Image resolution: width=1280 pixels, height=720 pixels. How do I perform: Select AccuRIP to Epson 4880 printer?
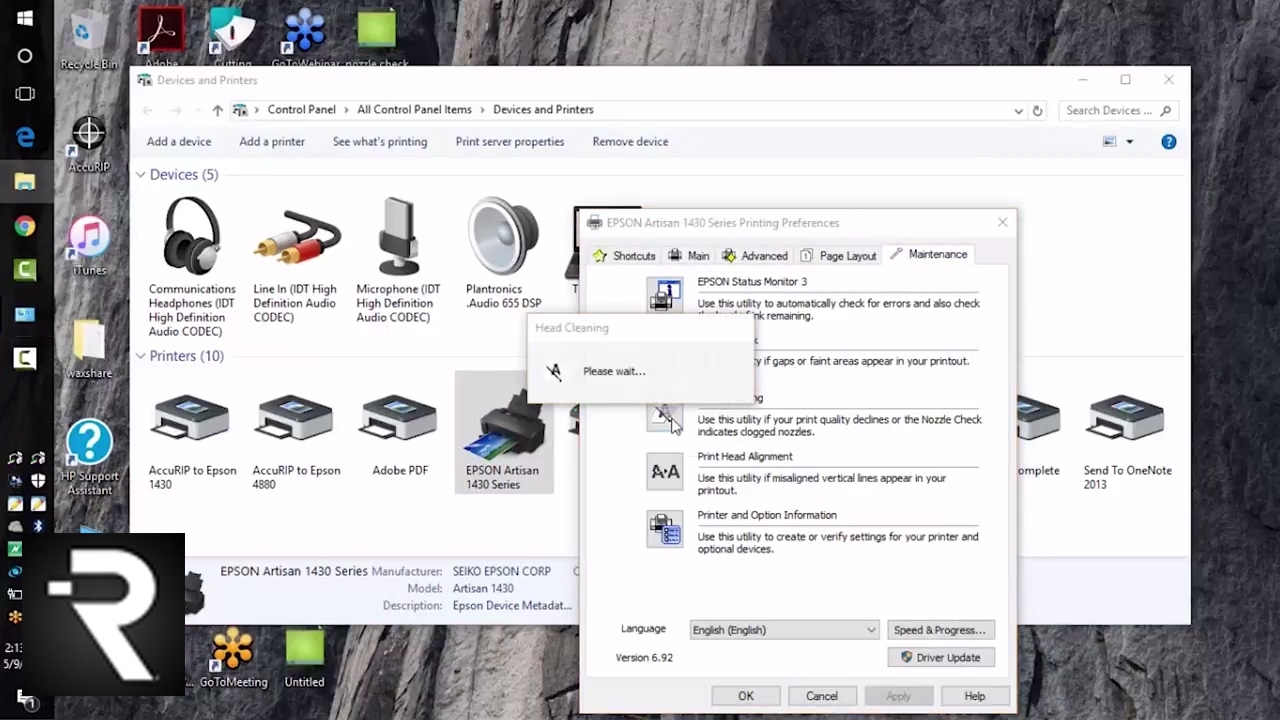pos(296,440)
